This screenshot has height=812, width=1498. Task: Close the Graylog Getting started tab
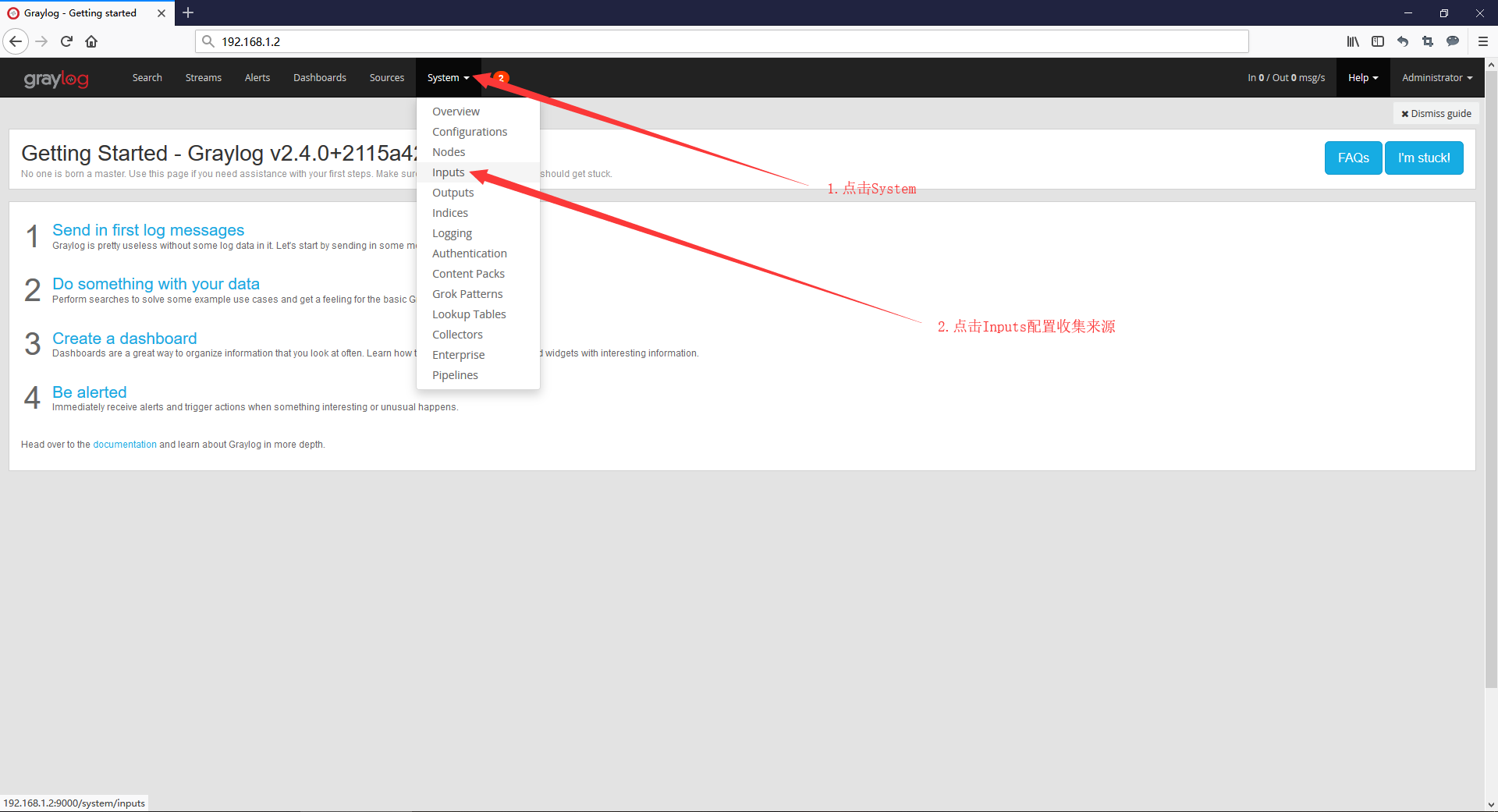[x=162, y=13]
